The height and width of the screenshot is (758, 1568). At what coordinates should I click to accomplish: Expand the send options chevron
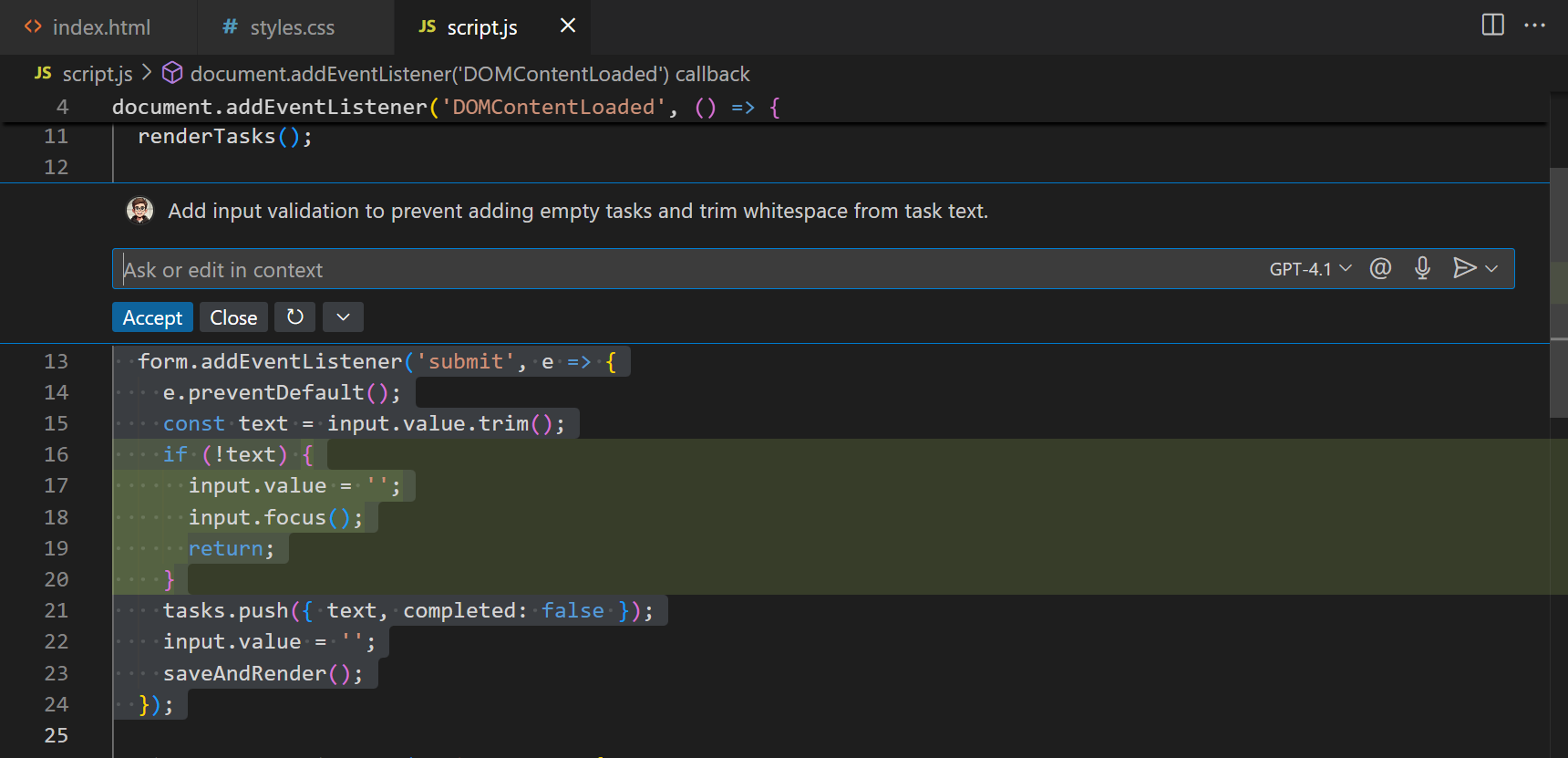tap(1492, 268)
